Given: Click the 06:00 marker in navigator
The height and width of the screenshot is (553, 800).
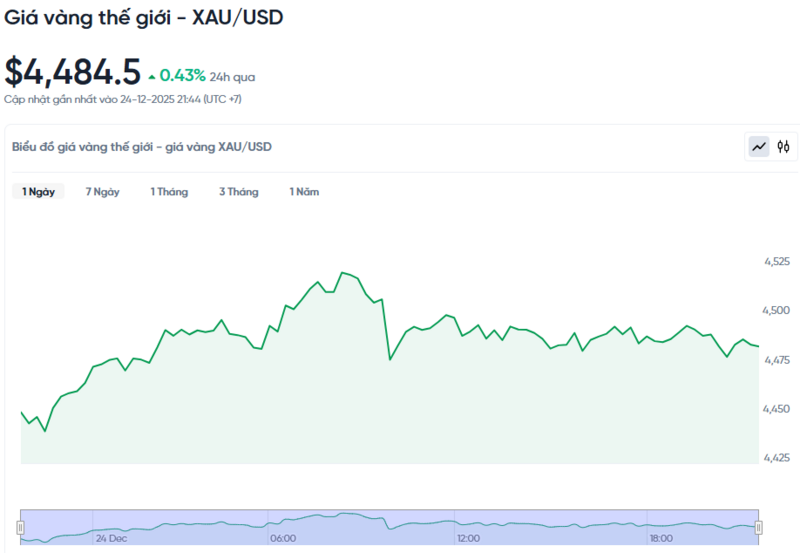Looking at the screenshot, I should click(x=282, y=538).
